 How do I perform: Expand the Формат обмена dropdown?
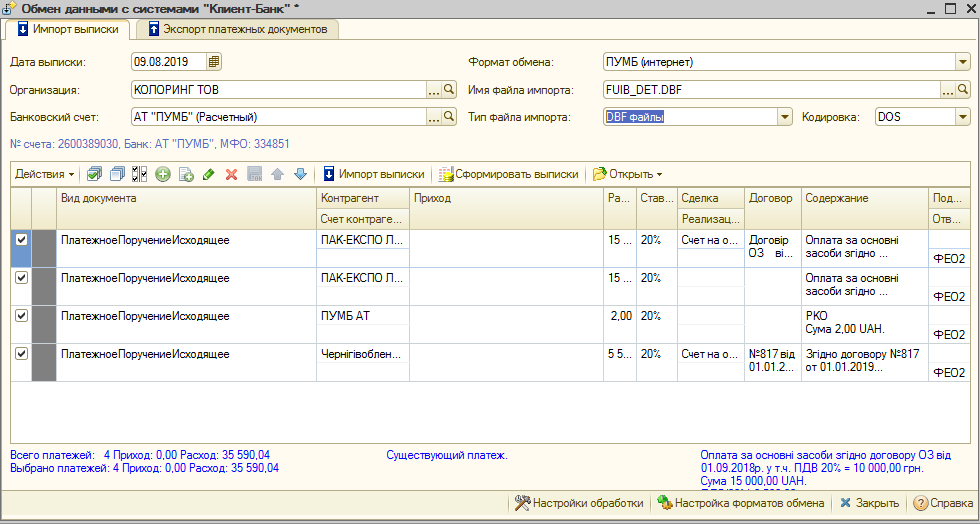coord(962,62)
